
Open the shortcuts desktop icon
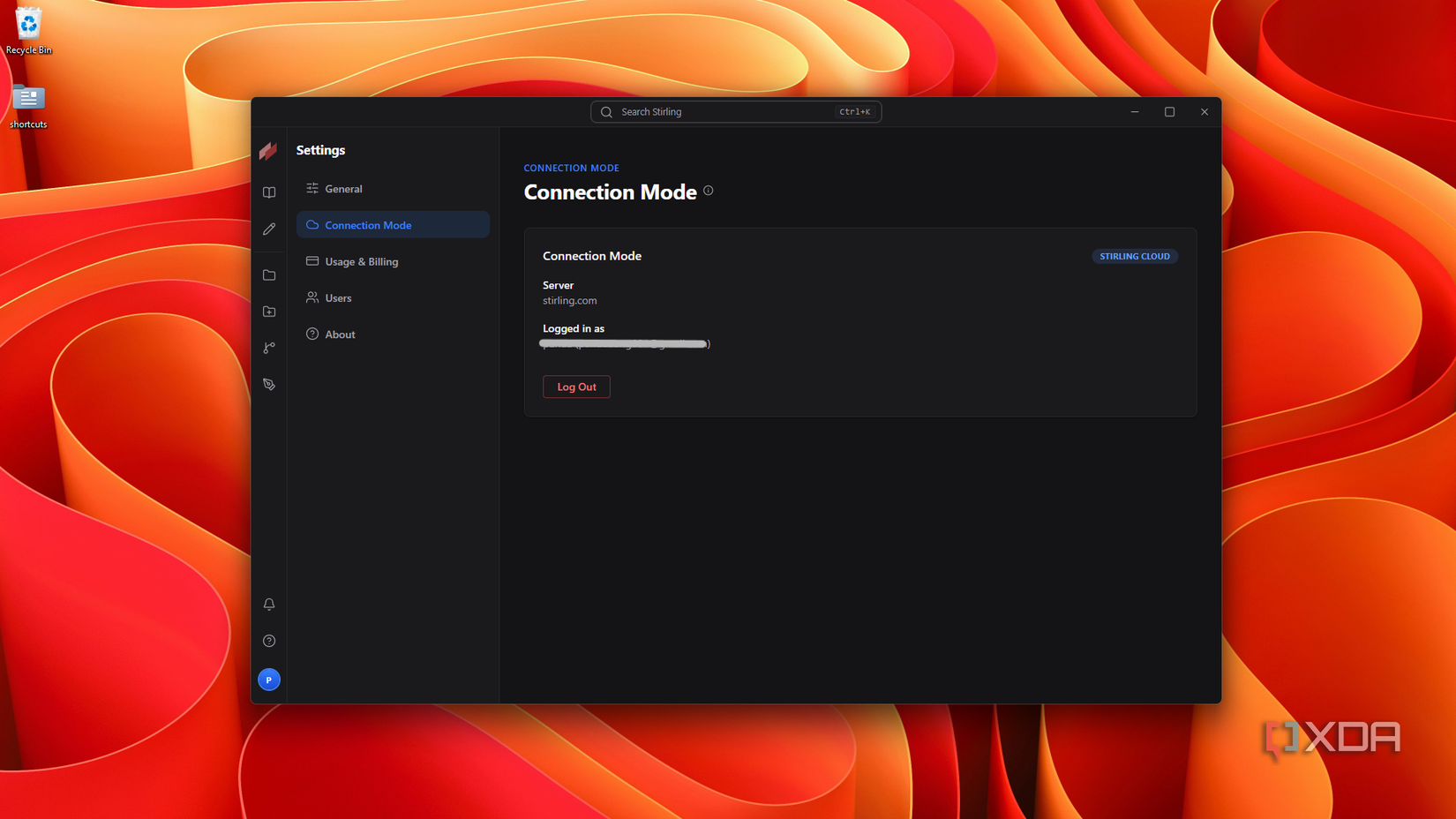coord(28,106)
